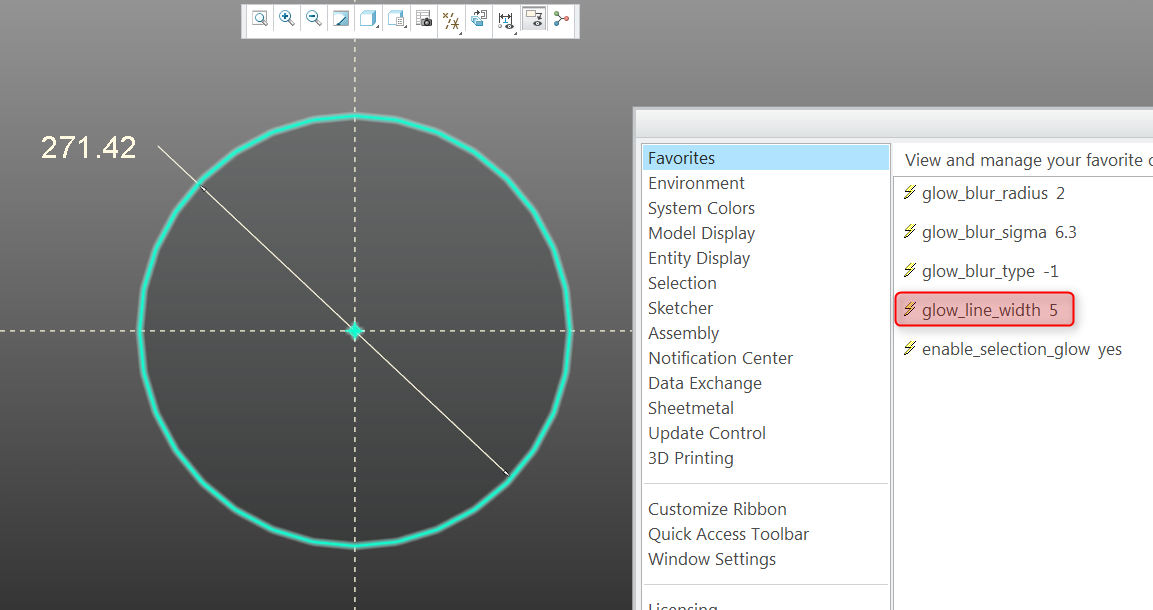Open the Saved Orientations cube icon
1153x610 pixels.
pos(395,19)
